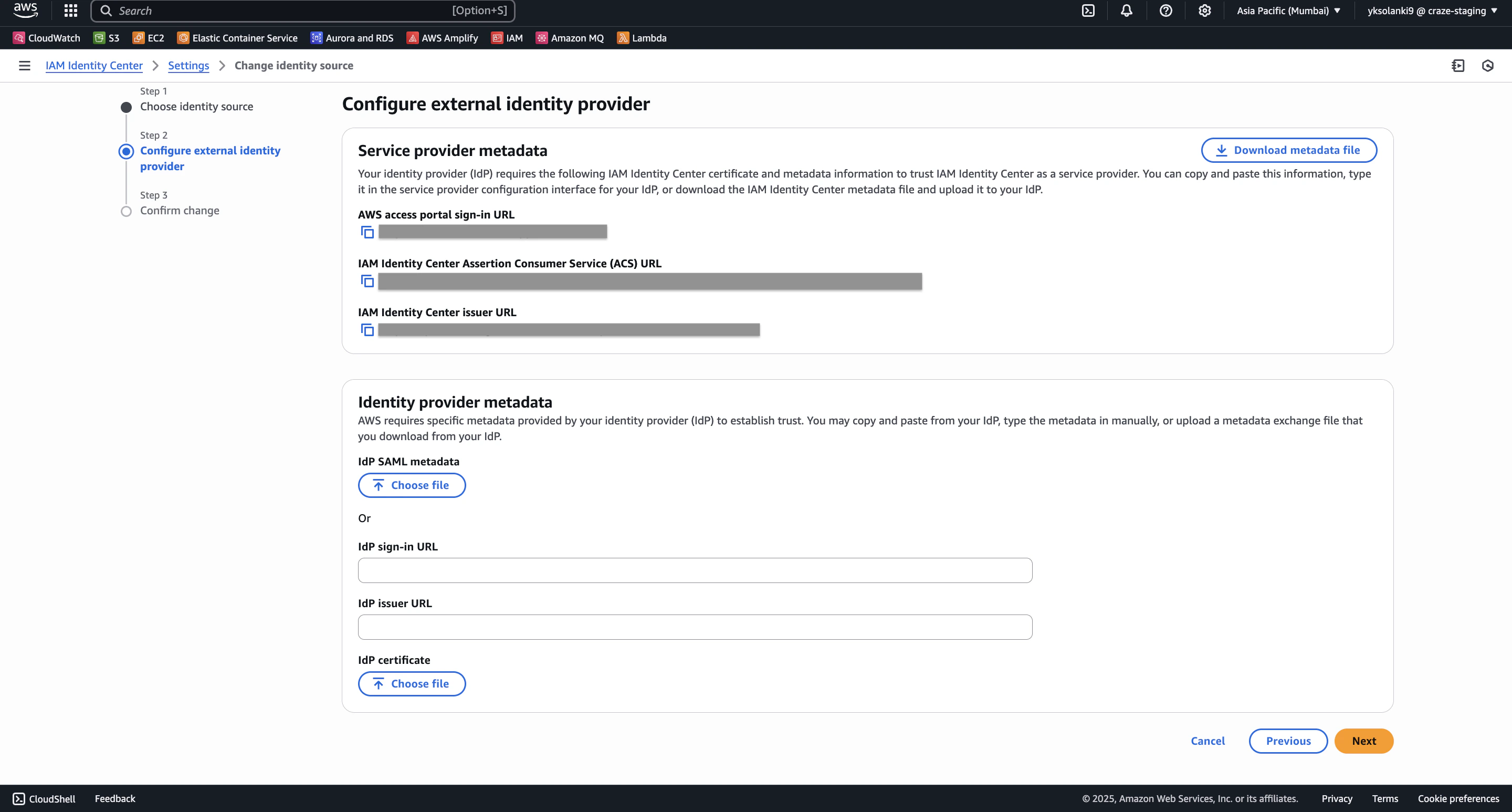Open the AWS services grid menu

click(70, 11)
